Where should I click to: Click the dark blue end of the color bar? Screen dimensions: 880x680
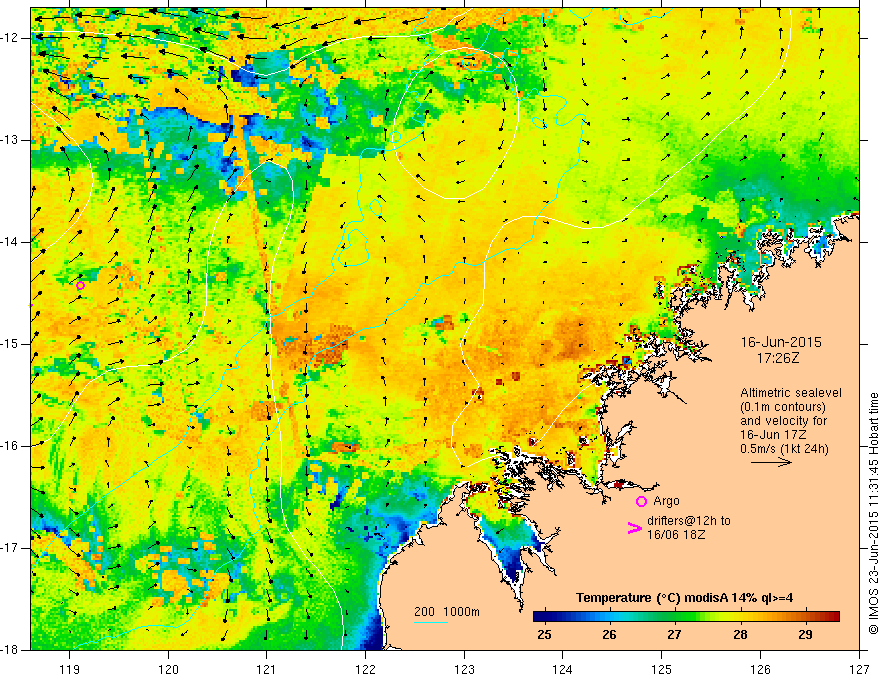click(x=538, y=616)
